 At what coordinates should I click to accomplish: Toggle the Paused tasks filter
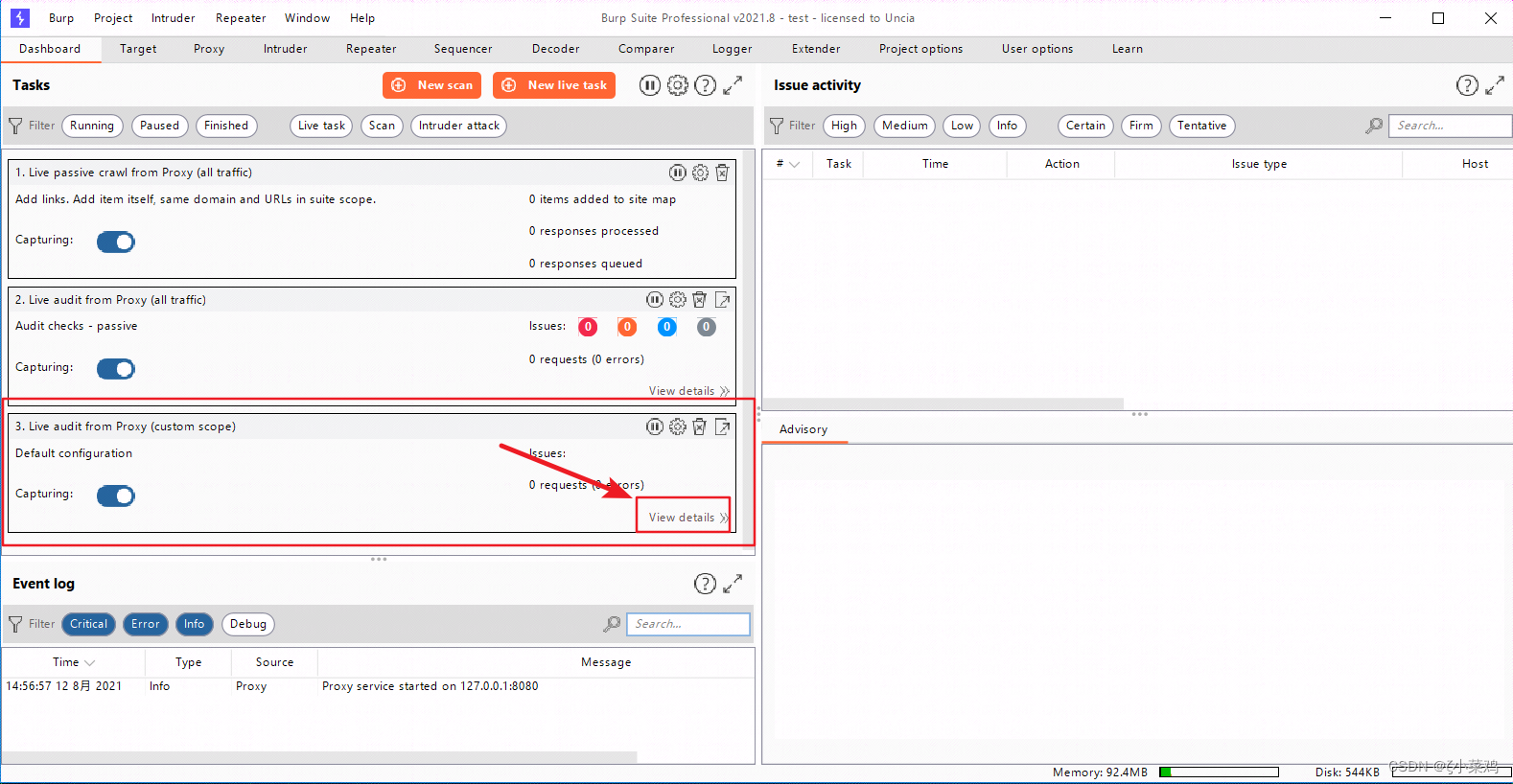pyautogui.click(x=160, y=126)
